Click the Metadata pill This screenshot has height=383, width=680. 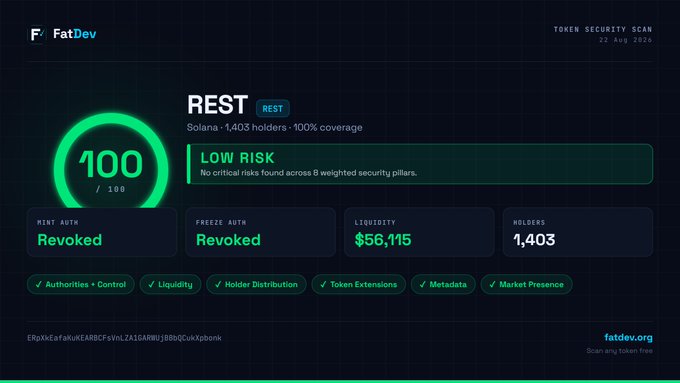tap(443, 285)
